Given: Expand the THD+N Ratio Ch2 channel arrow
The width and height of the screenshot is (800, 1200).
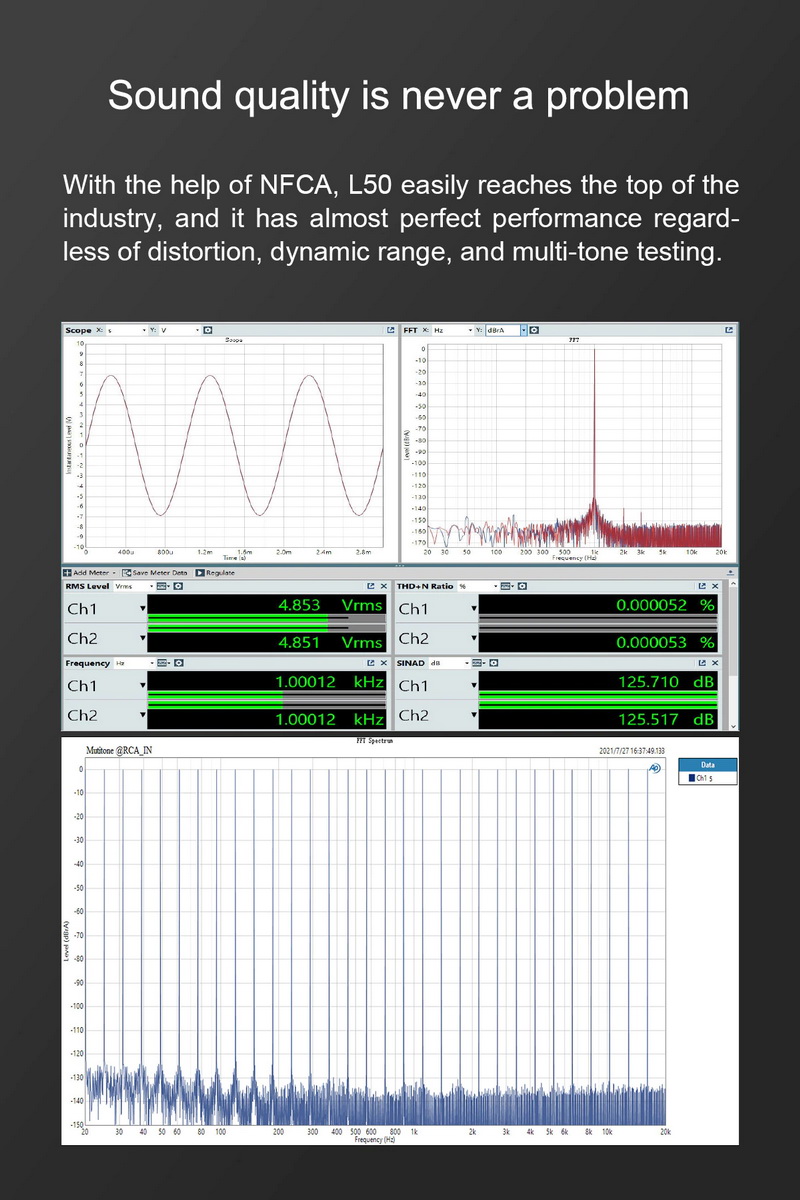Looking at the screenshot, I should pos(474,639).
